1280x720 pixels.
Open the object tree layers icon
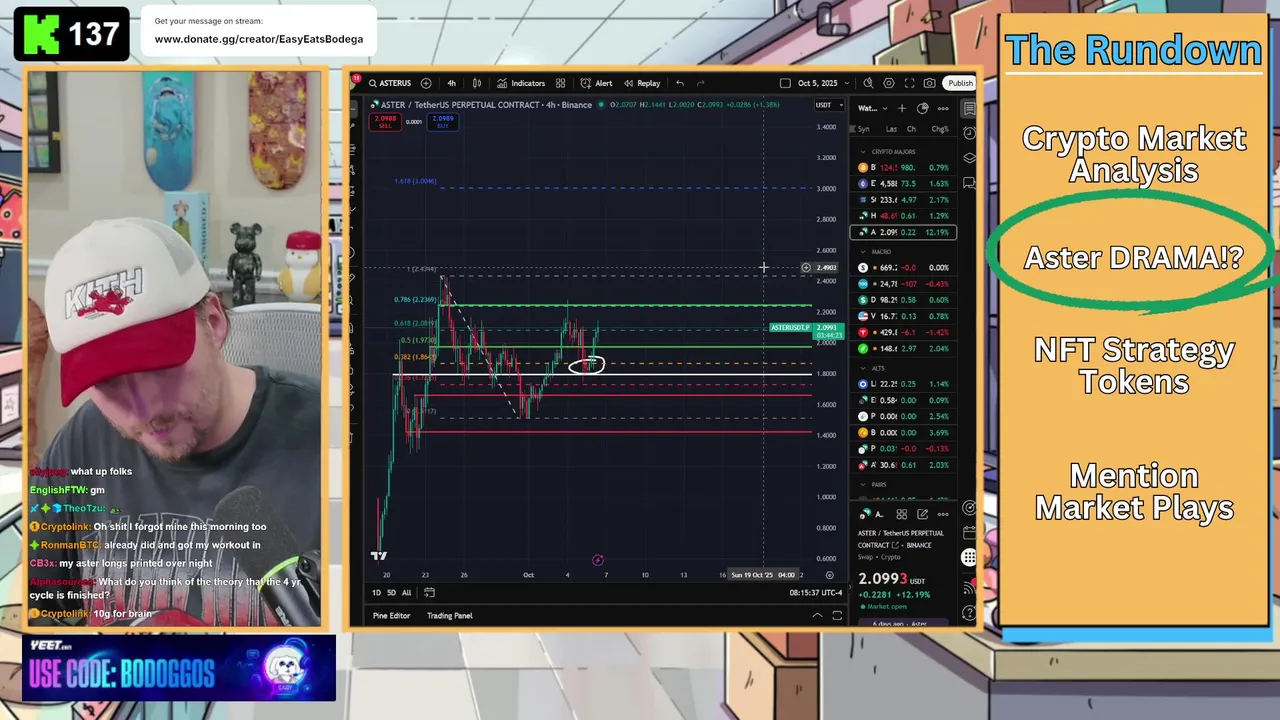969,158
